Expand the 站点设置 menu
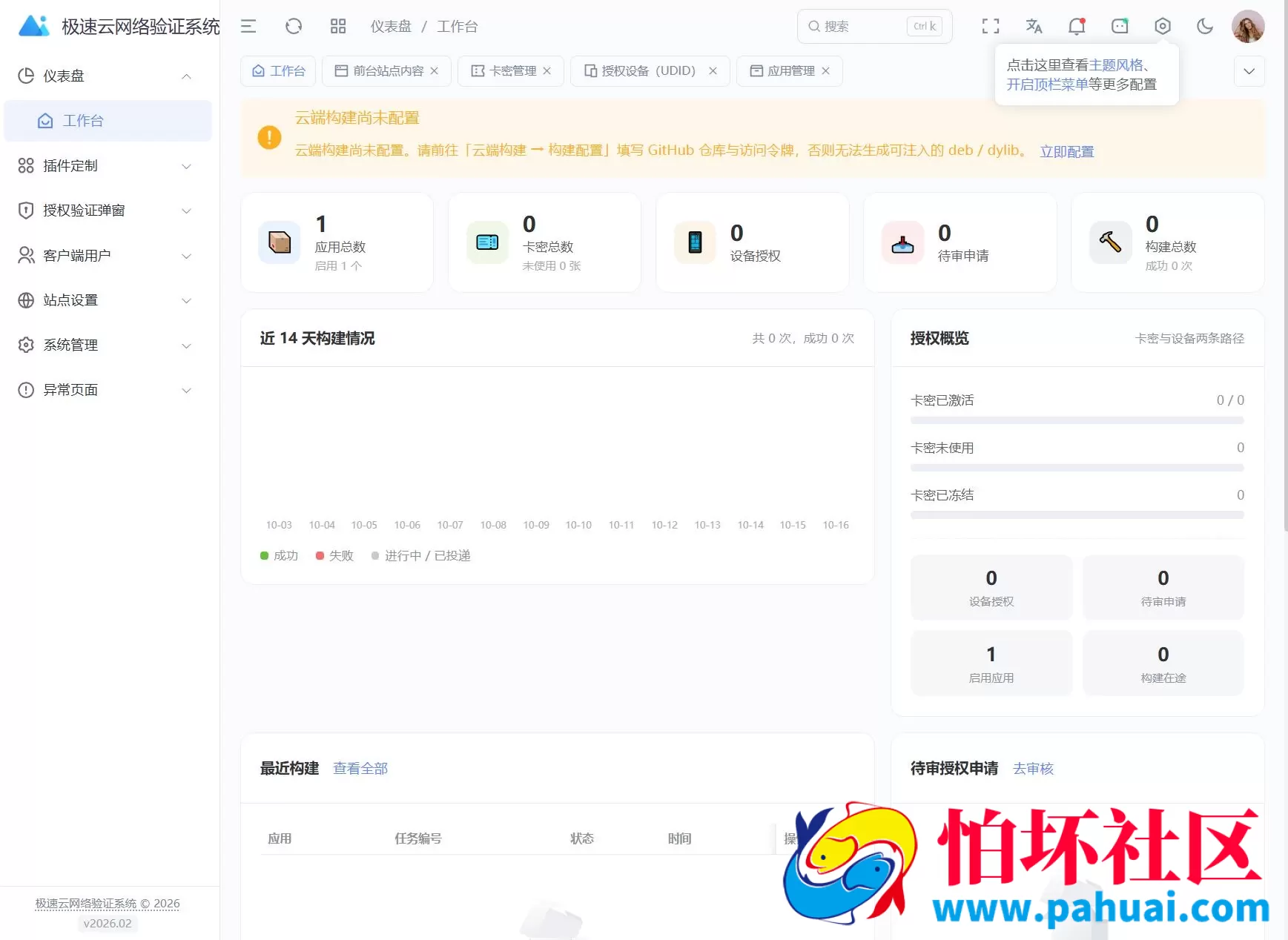The image size is (1288, 940). [108, 300]
